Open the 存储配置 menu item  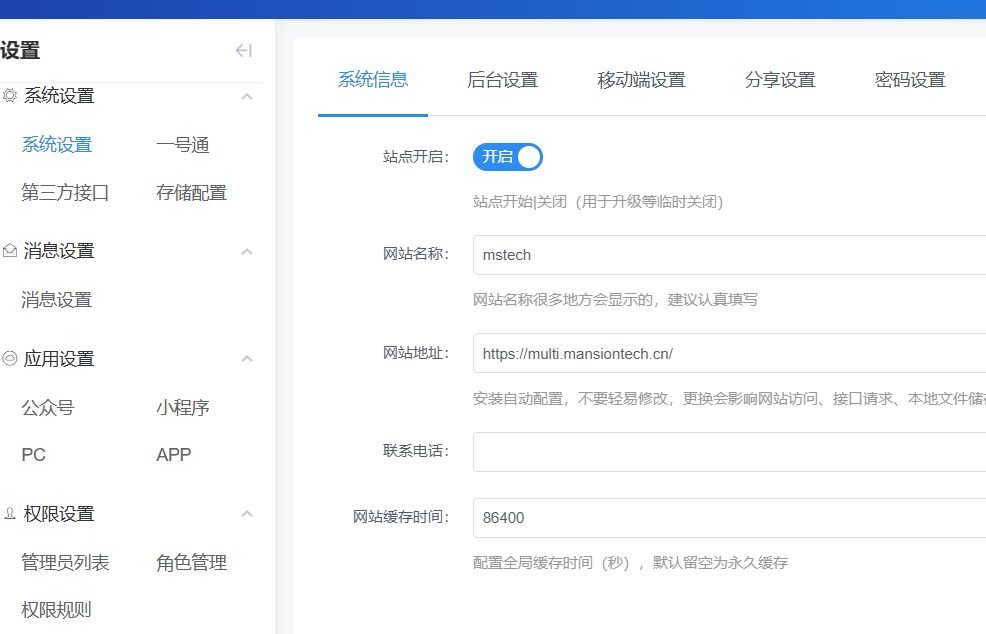(192, 192)
